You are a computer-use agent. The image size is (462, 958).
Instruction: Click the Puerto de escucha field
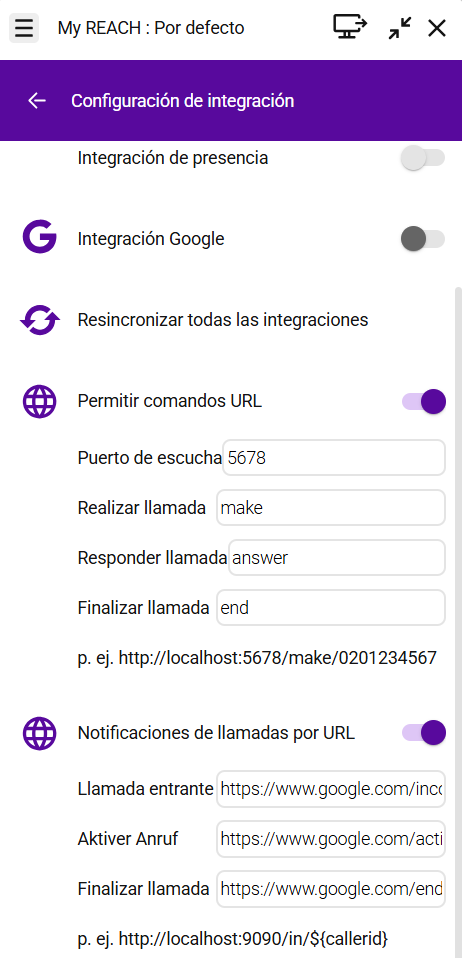[x=334, y=457]
